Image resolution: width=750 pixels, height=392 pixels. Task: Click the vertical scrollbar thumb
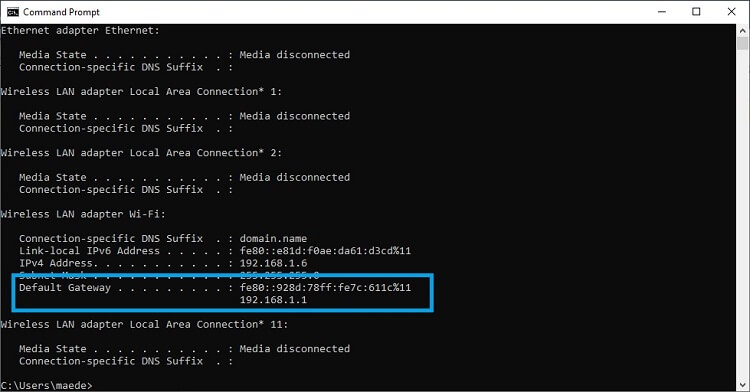click(742, 44)
